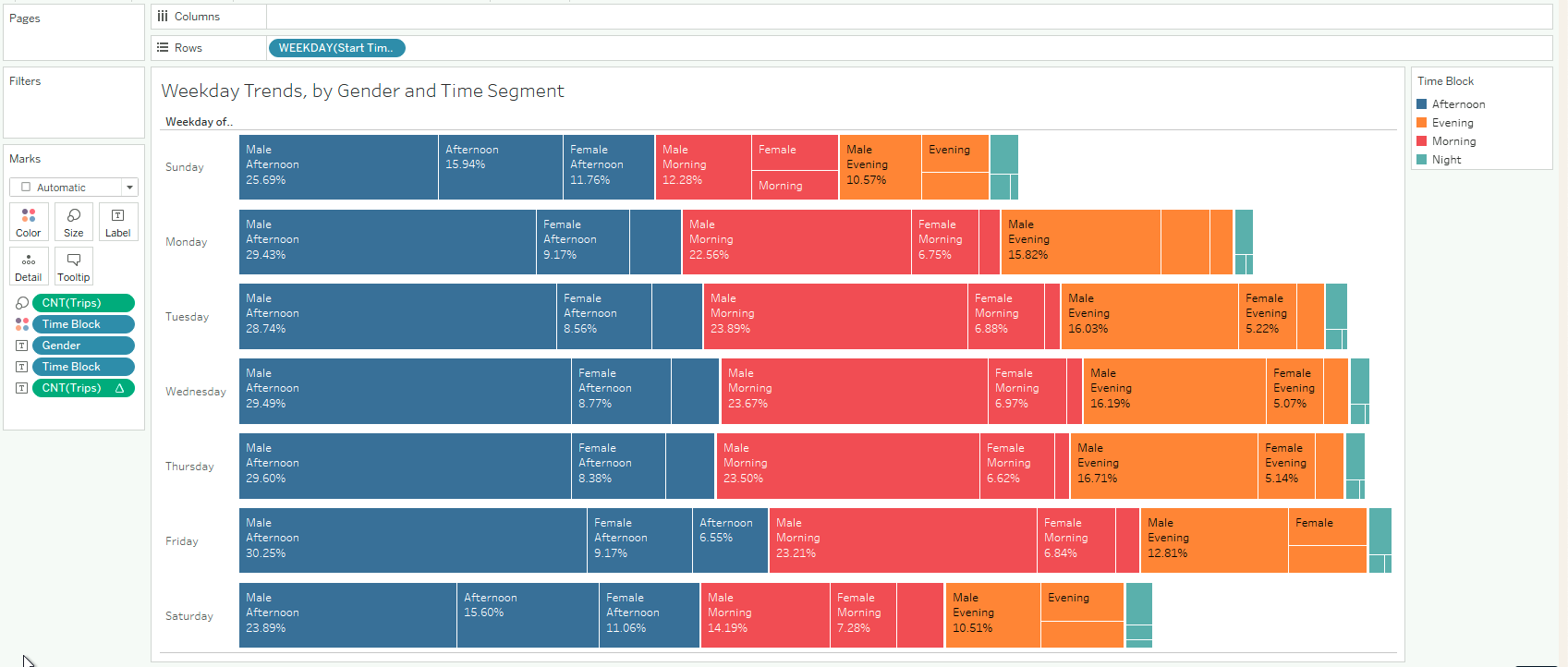Click the Time Block legend title
Screen dimensions: 1568x667
[1445, 81]
